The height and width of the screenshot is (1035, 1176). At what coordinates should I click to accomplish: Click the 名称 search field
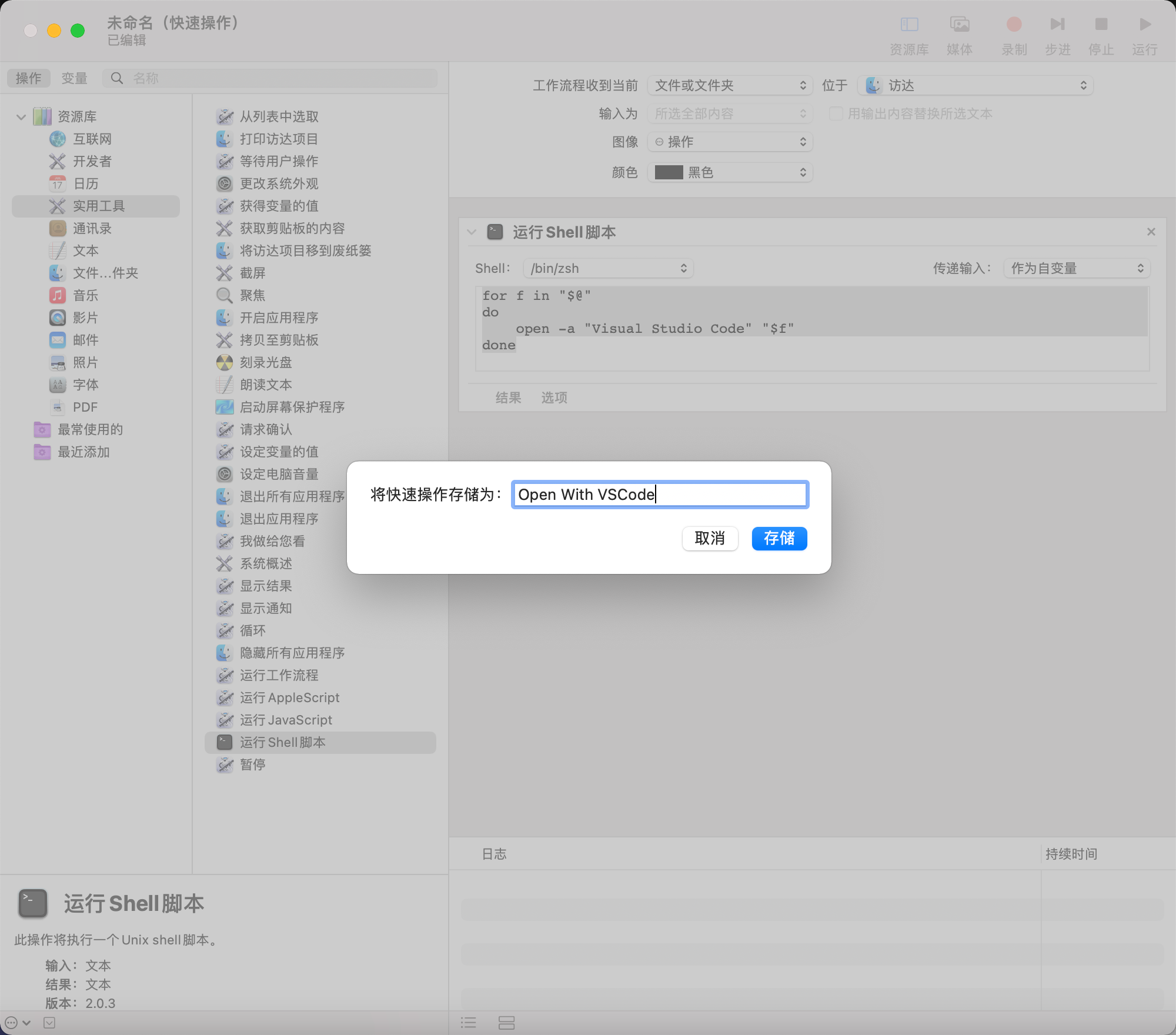(x=270, y=78)
